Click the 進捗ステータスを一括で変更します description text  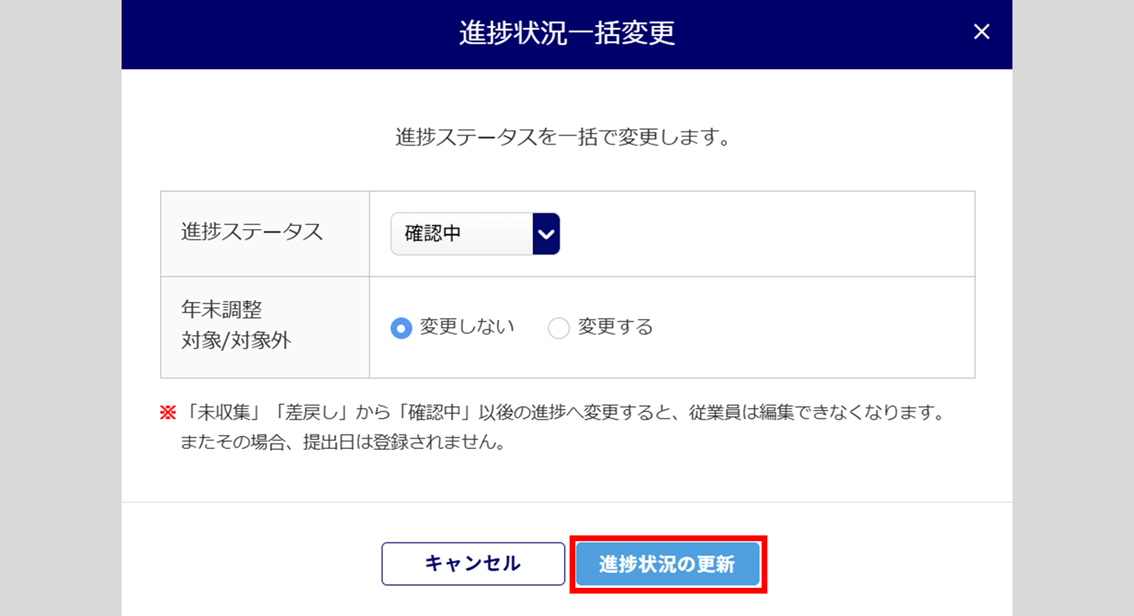tap(563, 137)
